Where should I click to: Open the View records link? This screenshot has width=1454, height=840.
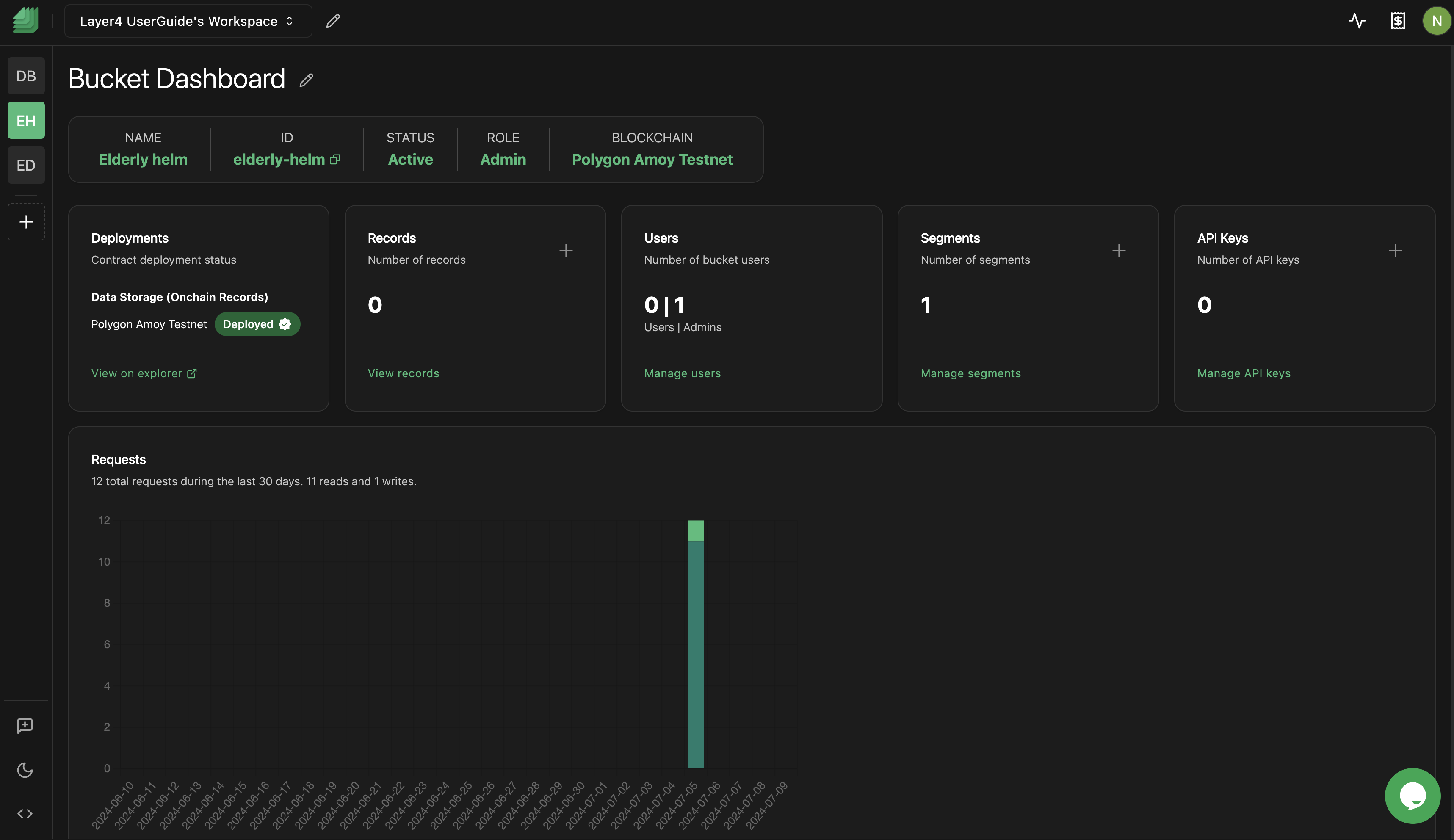[404, 374]
